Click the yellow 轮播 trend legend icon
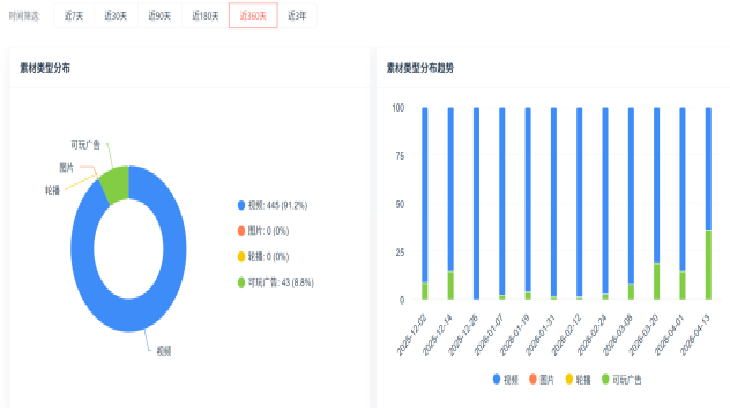Viewport: 730px width, 408px height. click(x=569, y=380)
